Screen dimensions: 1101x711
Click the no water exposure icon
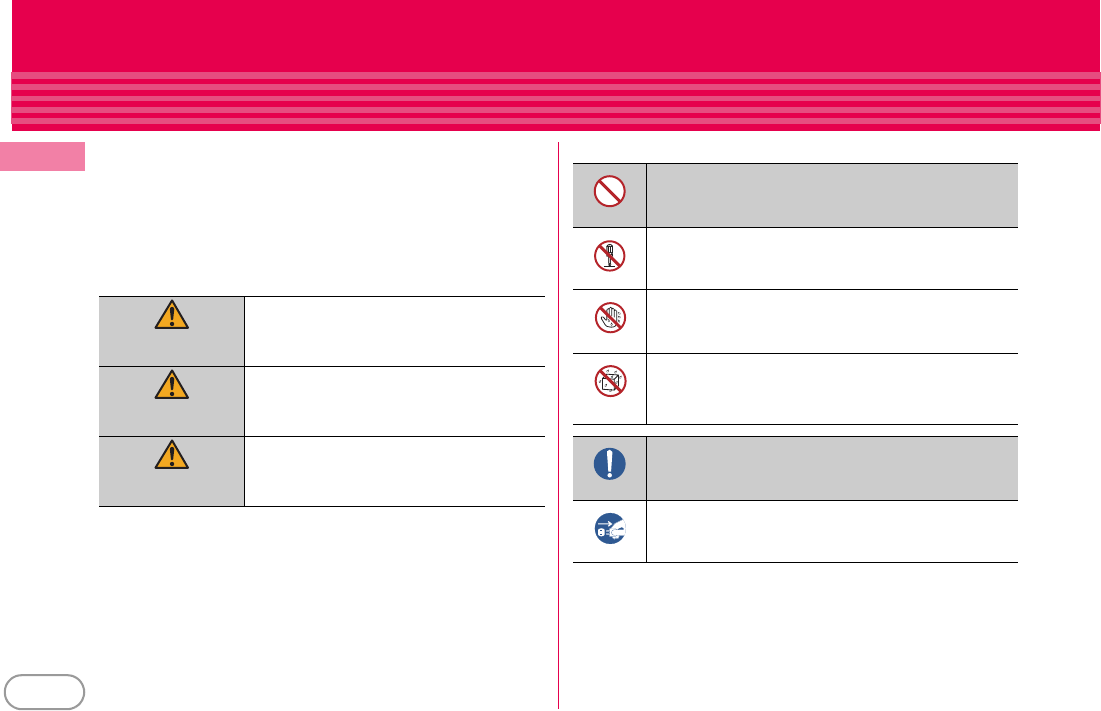pyautogui.click(x=610, y=381)
